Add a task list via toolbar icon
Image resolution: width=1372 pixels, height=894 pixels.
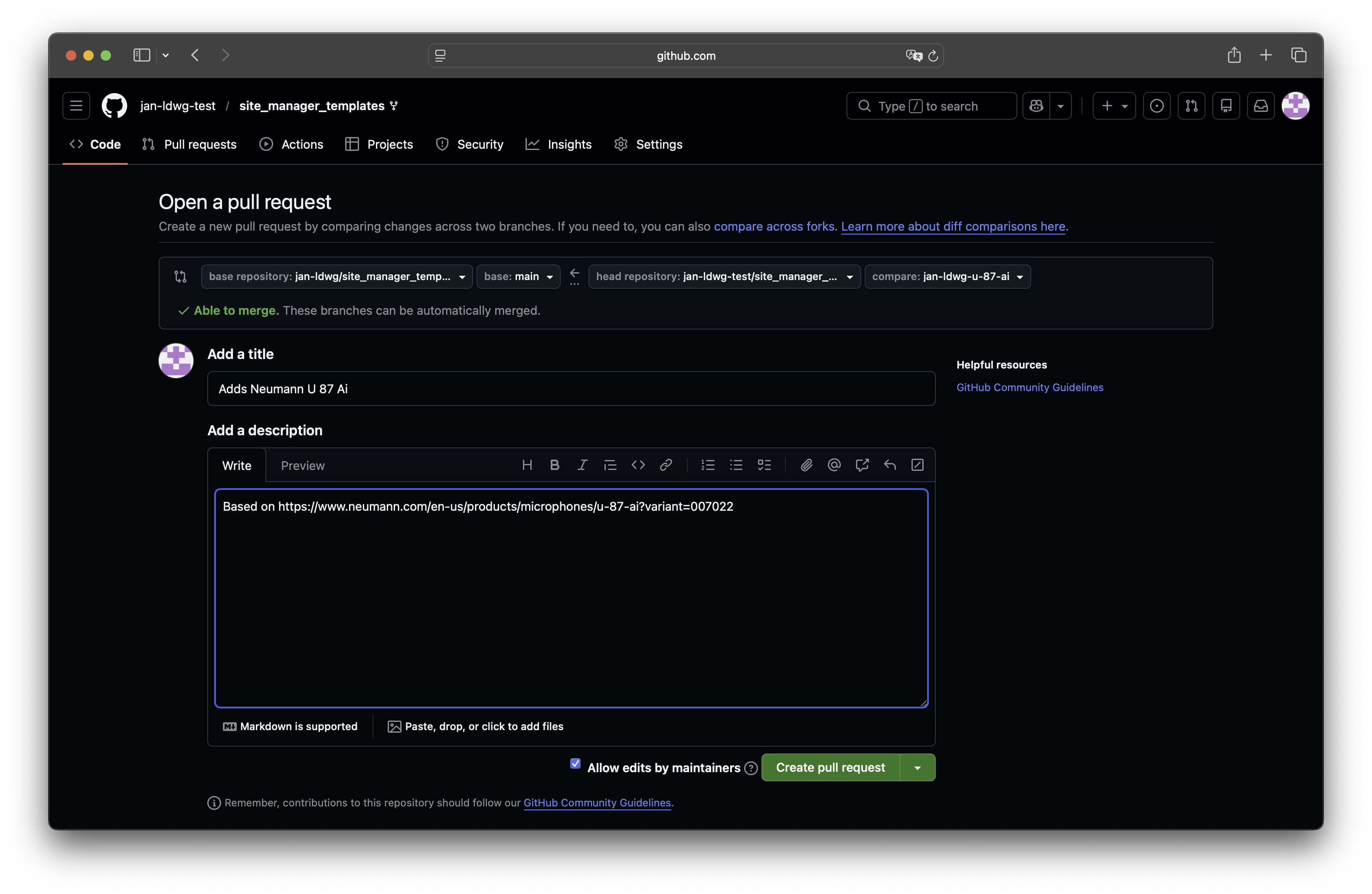click(x=764, y=465)
